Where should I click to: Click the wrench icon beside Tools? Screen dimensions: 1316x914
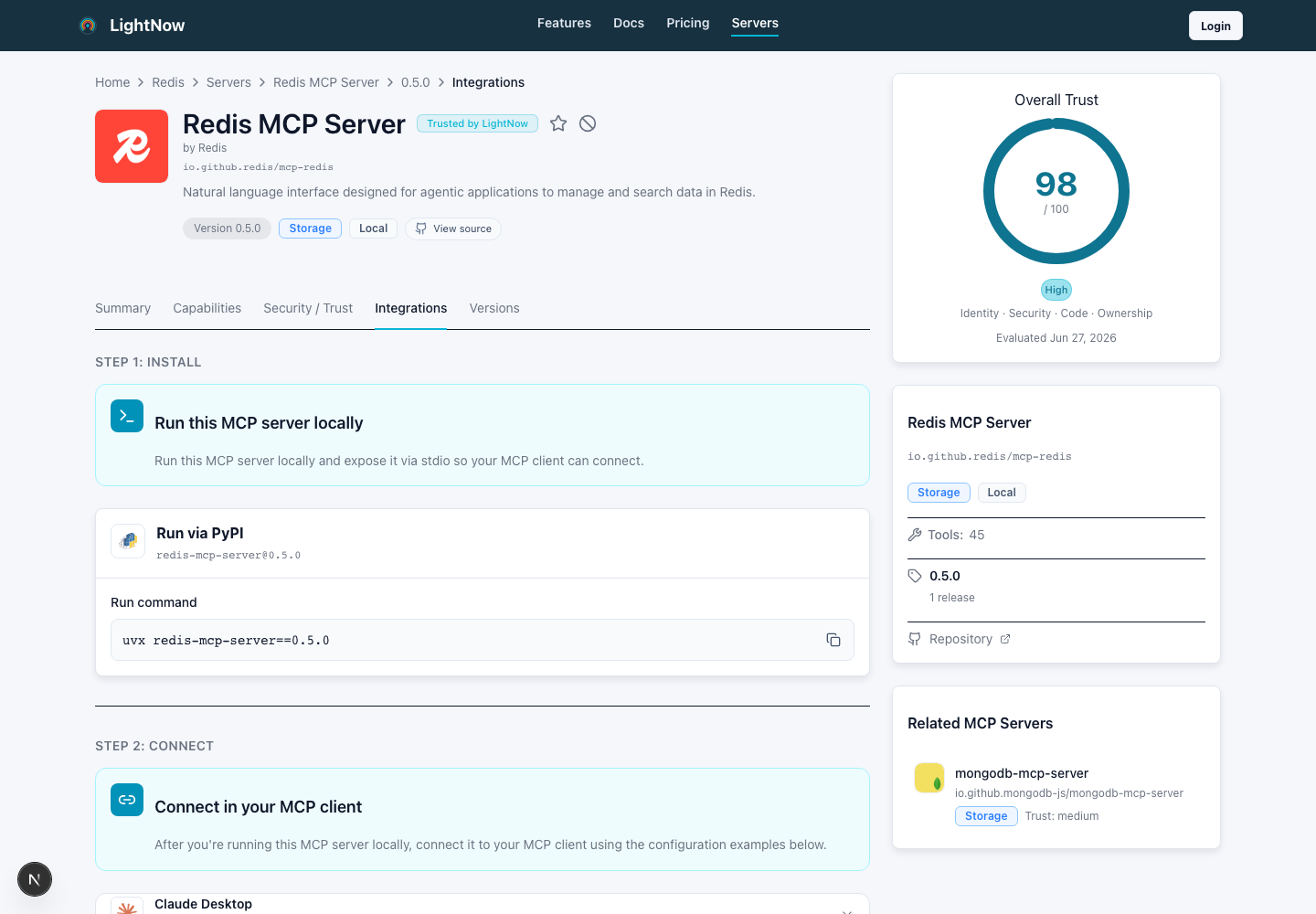click(x=915, y=535)
